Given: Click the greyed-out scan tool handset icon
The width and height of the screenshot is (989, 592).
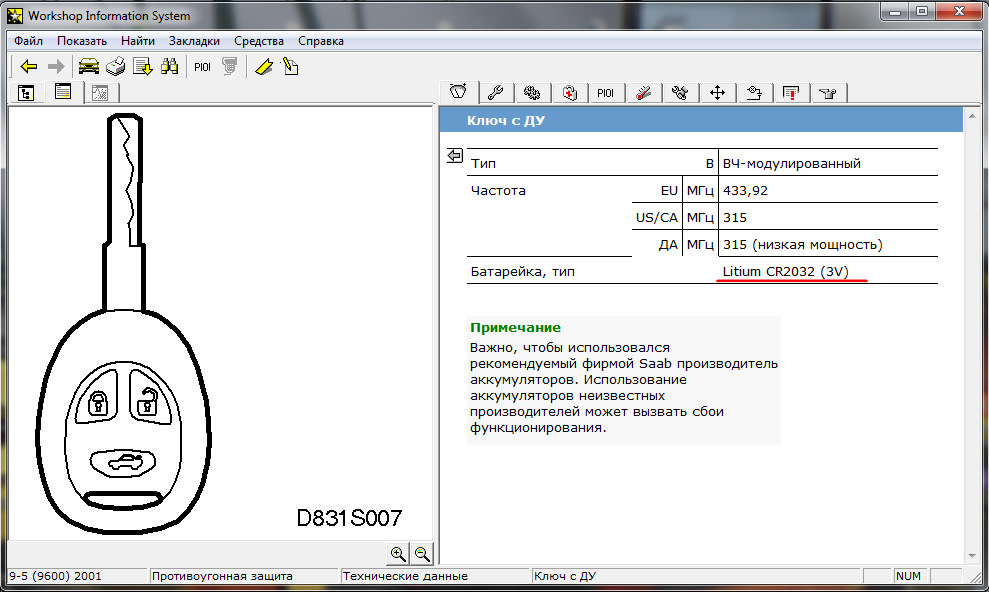Looking at the screenshot, I should 230,66.
